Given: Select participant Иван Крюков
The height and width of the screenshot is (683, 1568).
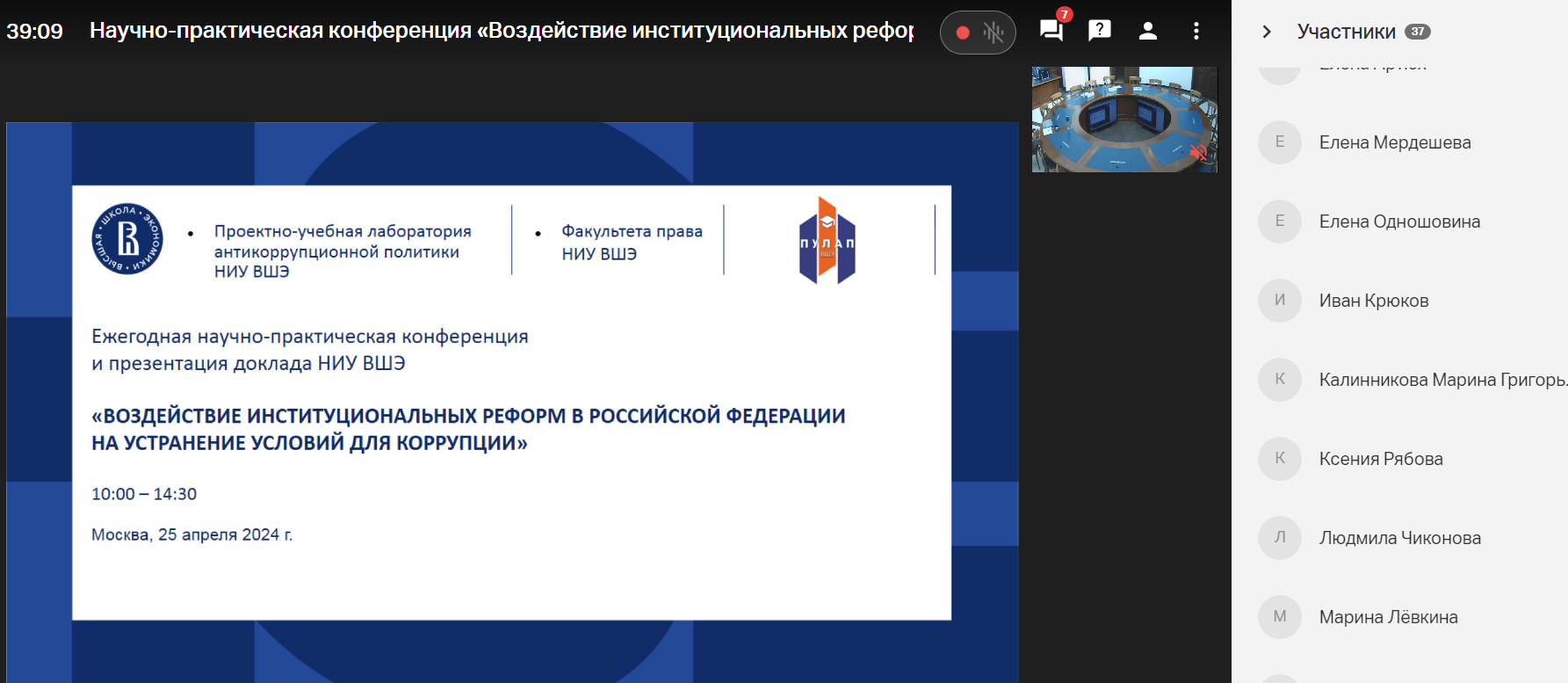Looking at the screenshot, I should (x=1399, y=301).
